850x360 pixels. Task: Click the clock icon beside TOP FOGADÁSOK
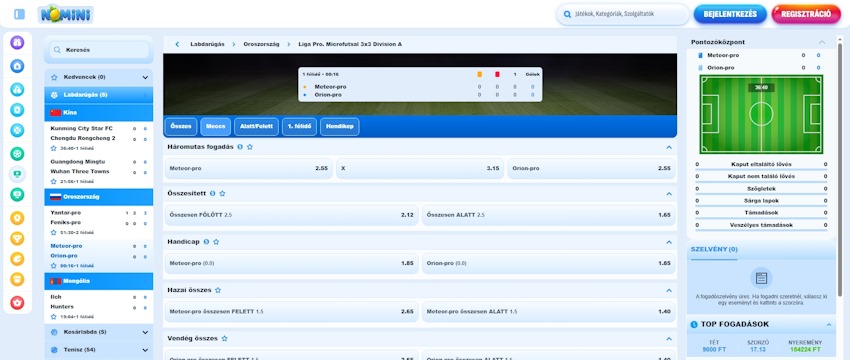694,325
